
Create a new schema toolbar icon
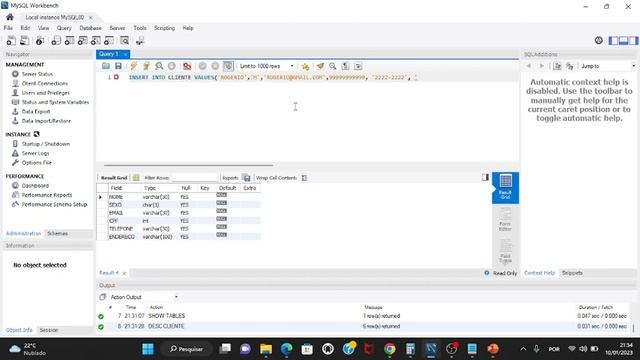[56, 40]
